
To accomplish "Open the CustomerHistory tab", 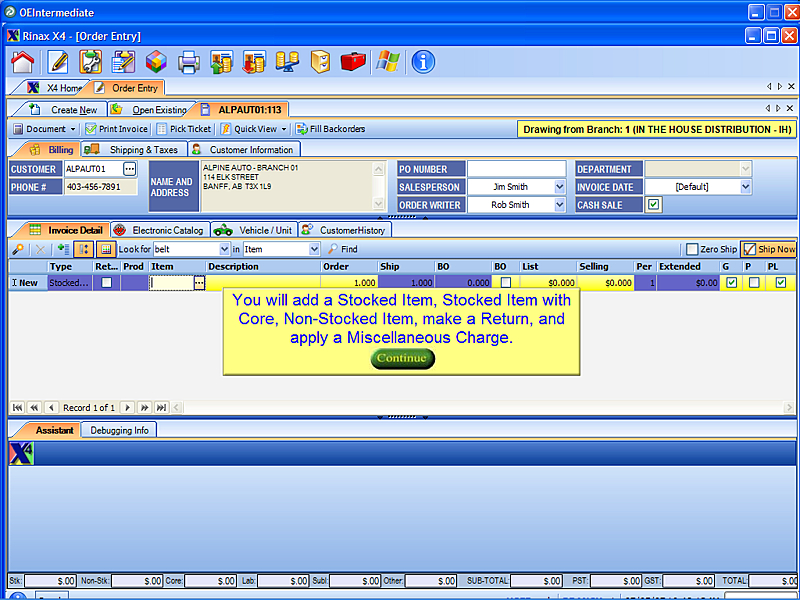I will pyautogui.click(x=344, y=230).
